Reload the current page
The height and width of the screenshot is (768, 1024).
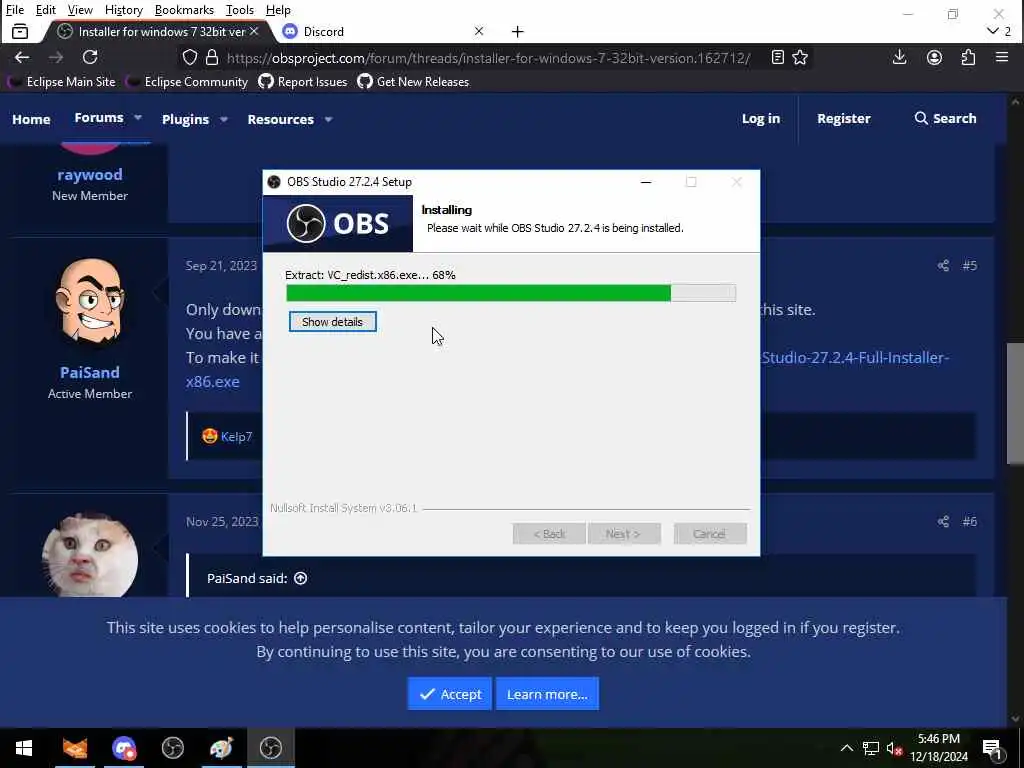pos(90,57)
